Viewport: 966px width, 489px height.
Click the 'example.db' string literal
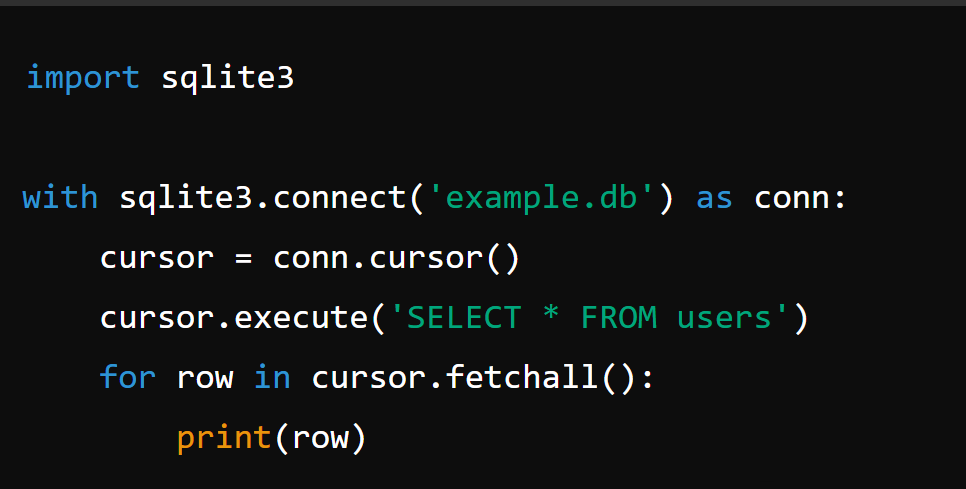click(541, 199)
